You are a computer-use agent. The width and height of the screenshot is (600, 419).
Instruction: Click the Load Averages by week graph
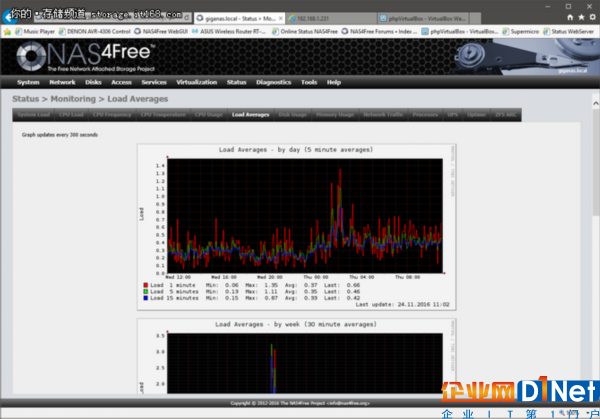297,356
